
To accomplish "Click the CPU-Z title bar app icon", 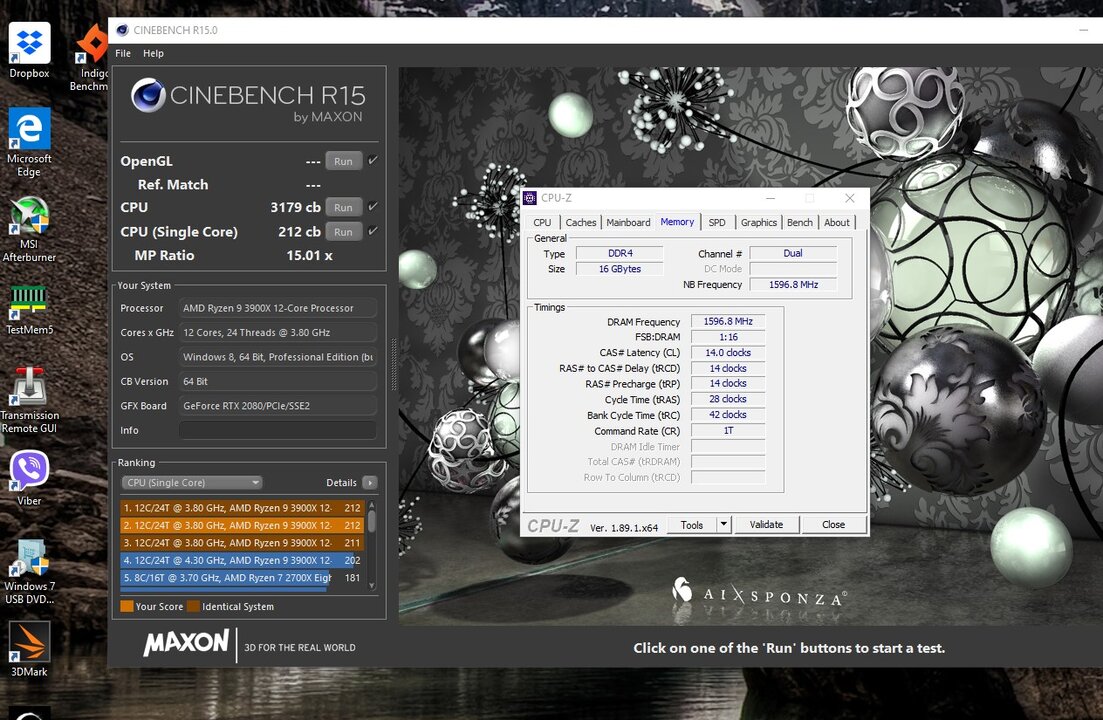I will 530,198.
